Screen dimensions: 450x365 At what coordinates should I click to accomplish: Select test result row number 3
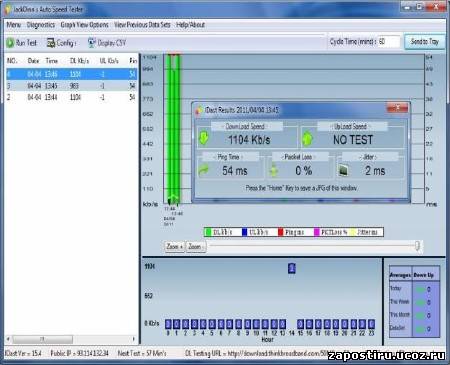point(71,86)
